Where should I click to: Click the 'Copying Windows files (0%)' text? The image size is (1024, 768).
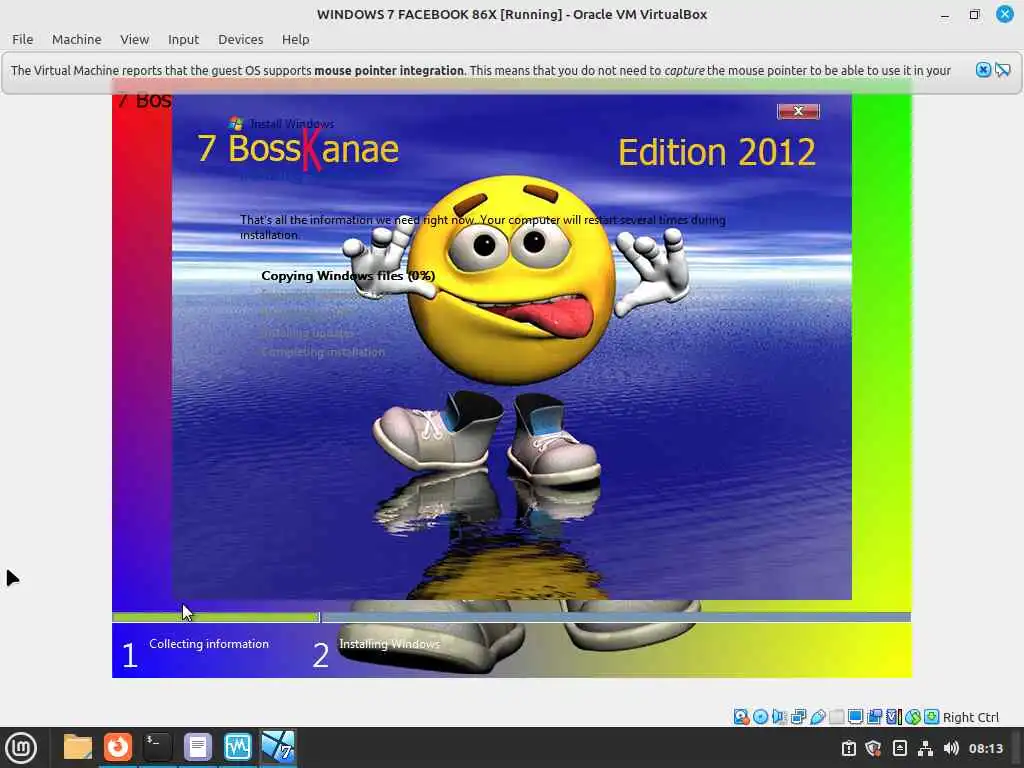point(348,276)
